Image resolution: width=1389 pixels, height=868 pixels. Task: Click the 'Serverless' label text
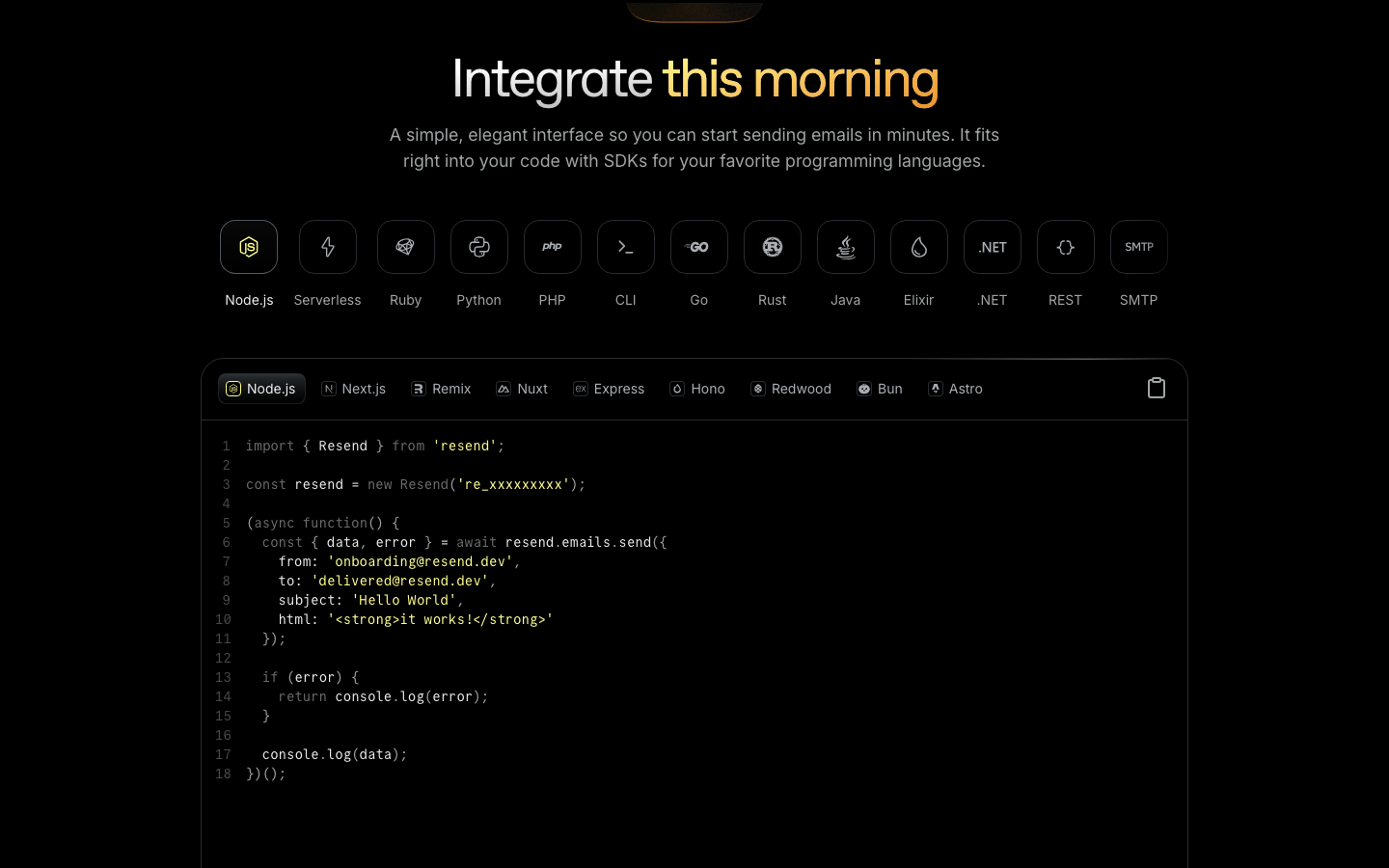(328, 300)
